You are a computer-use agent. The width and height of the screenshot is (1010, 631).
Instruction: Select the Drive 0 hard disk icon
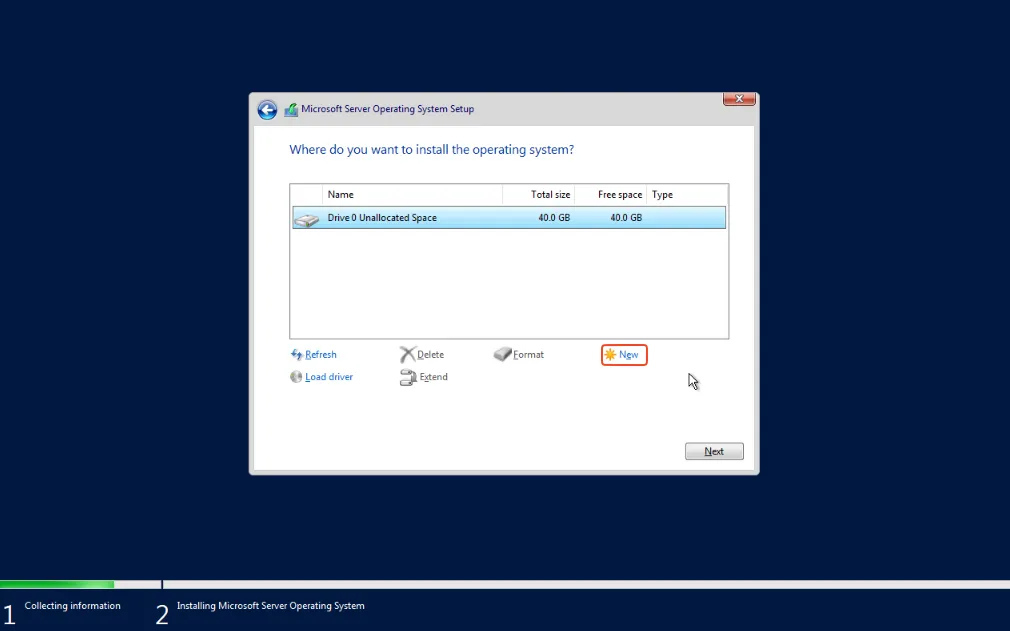306,217
